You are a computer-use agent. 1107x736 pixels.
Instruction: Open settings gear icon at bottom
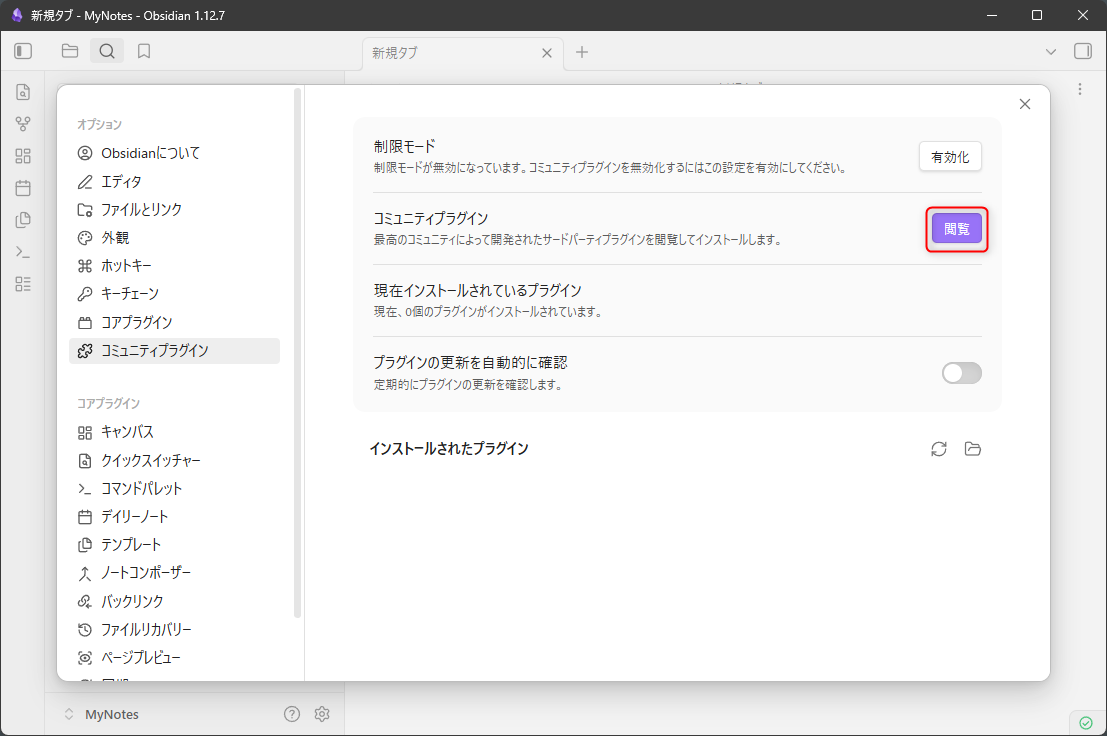322,714
